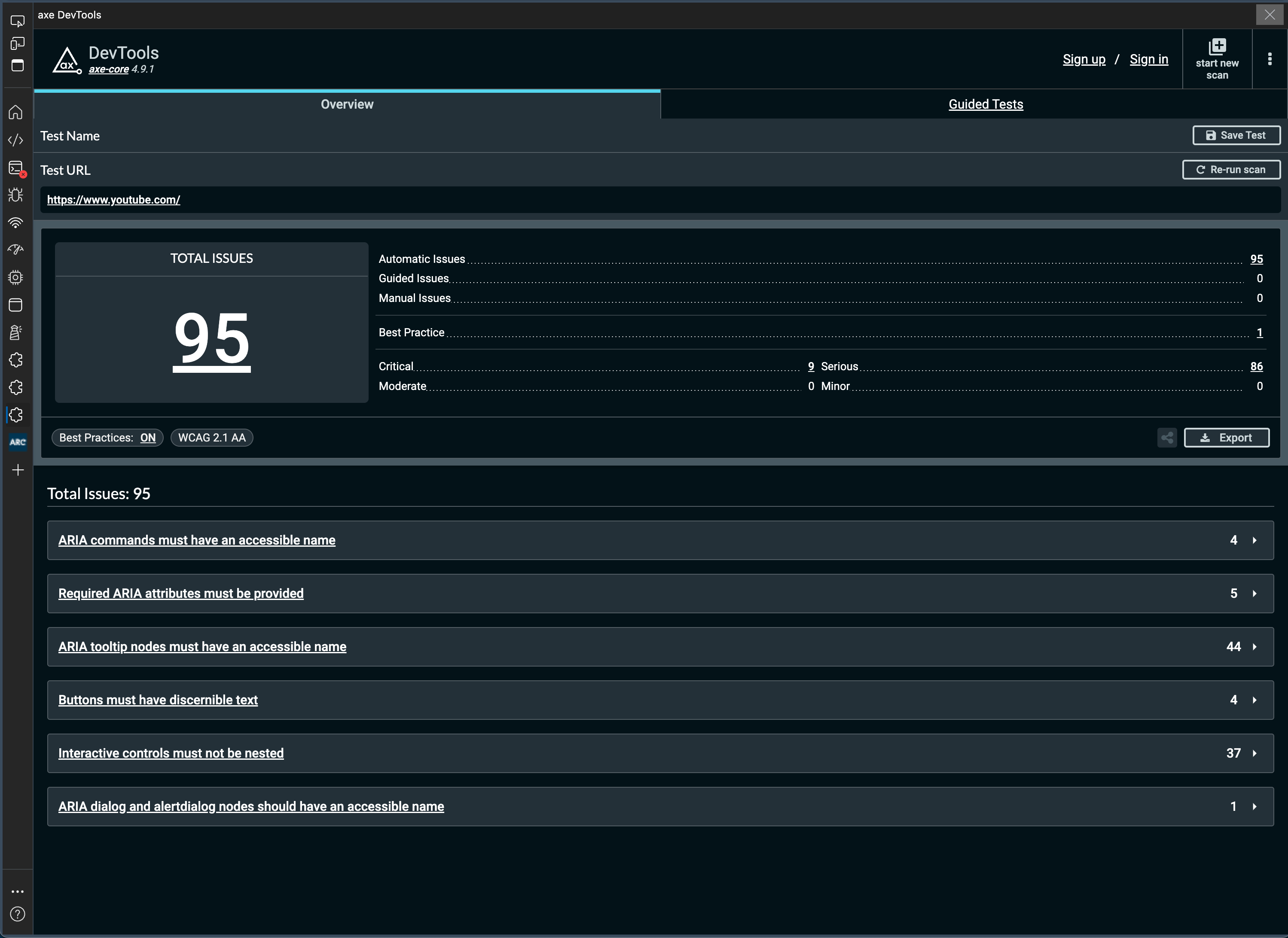This screenshot has width=1288, height=938.
Task: Click the Critical issues count 9
Action: (811, 367)
